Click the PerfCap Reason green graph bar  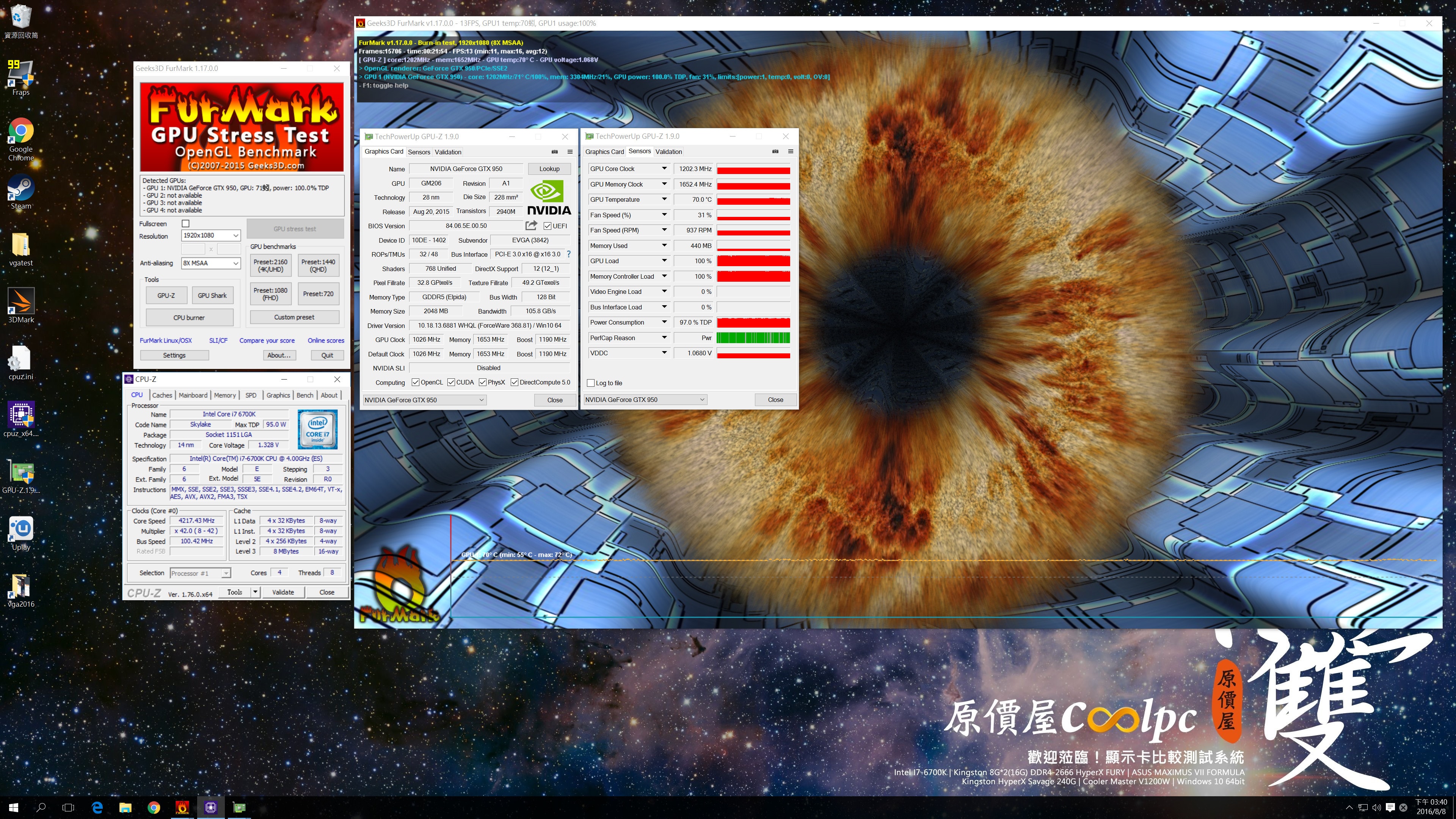pyautogui.click(x=753, y=338)
